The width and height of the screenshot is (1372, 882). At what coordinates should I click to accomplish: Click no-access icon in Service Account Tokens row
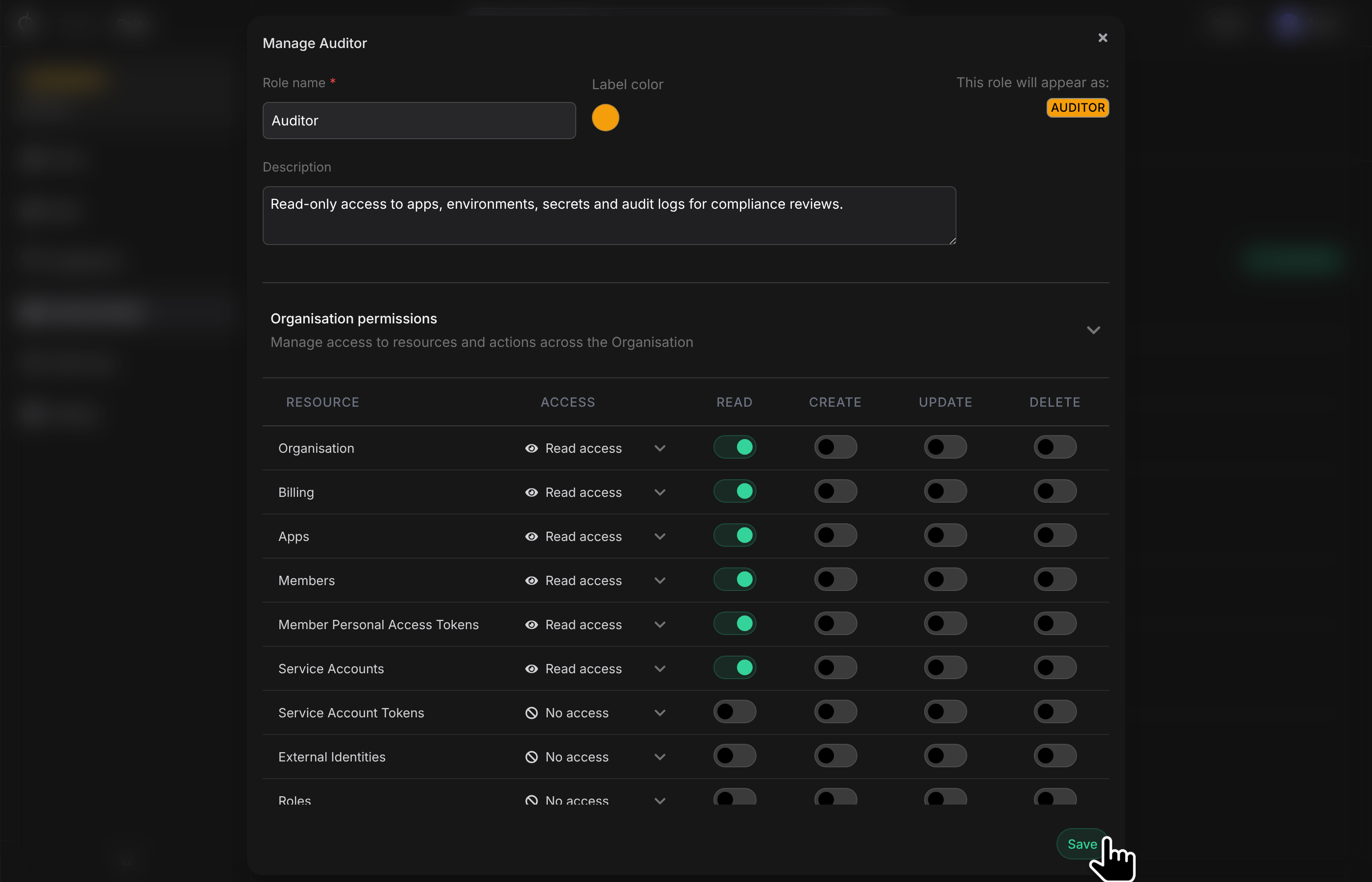[531, 713]
